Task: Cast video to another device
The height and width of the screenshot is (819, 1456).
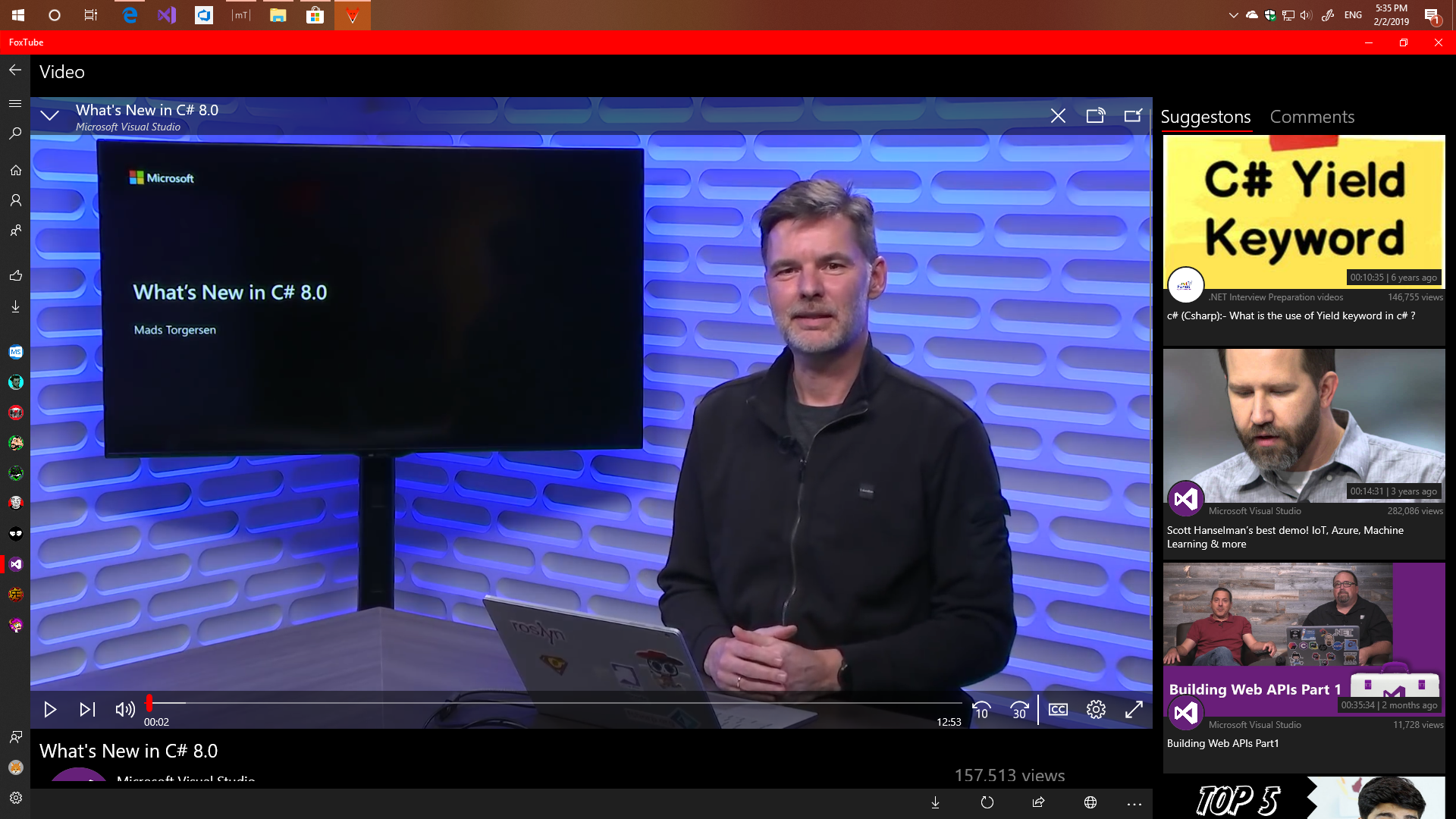Action: 1095,115
